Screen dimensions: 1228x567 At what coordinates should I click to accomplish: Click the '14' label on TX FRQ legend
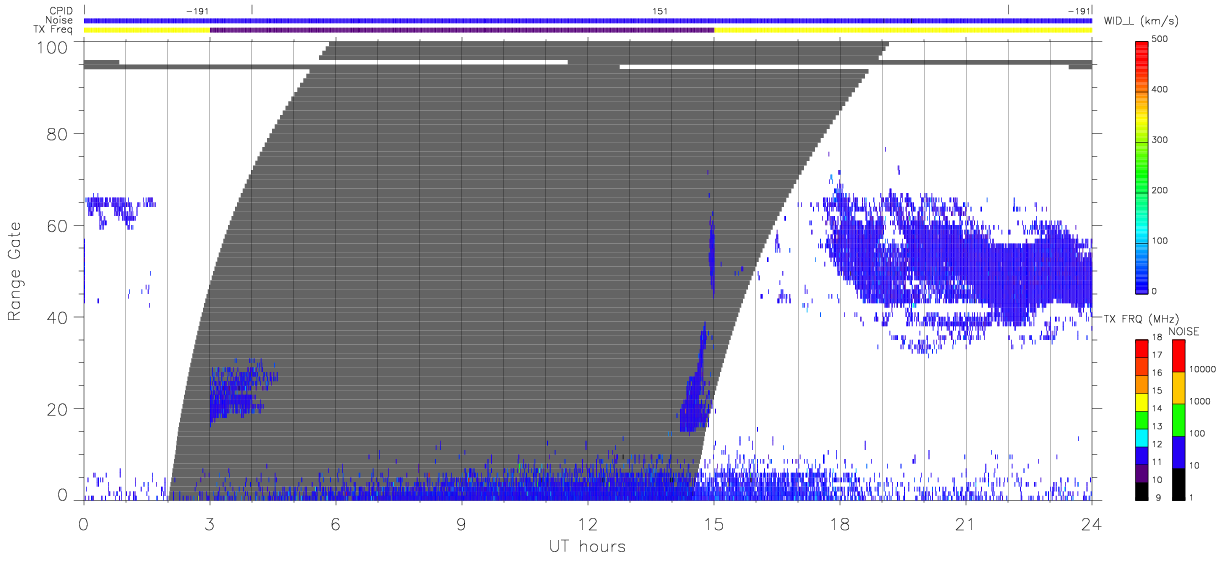pos(1156,409)
